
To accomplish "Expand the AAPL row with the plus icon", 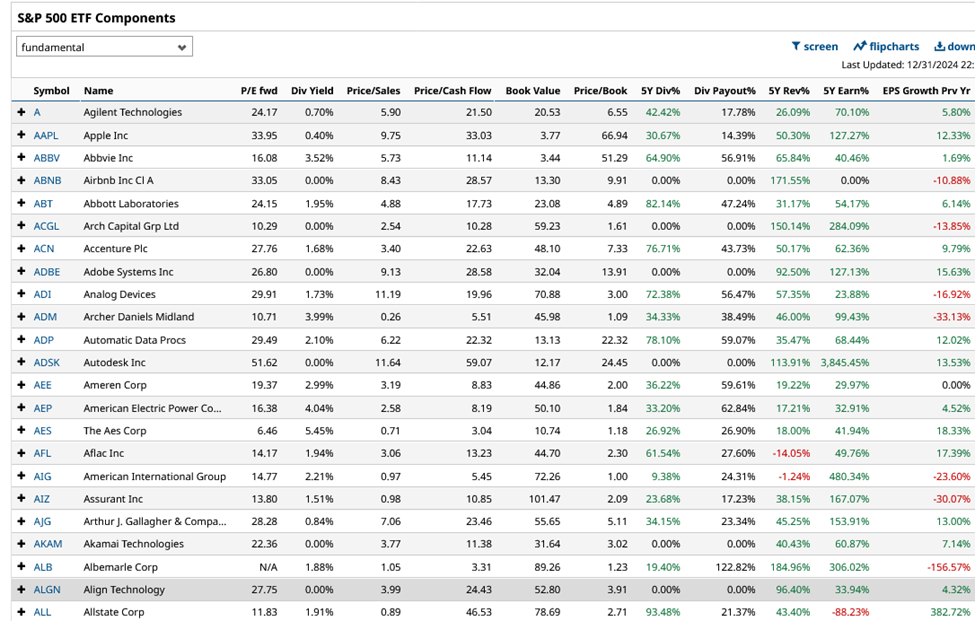I will [22, 136].
